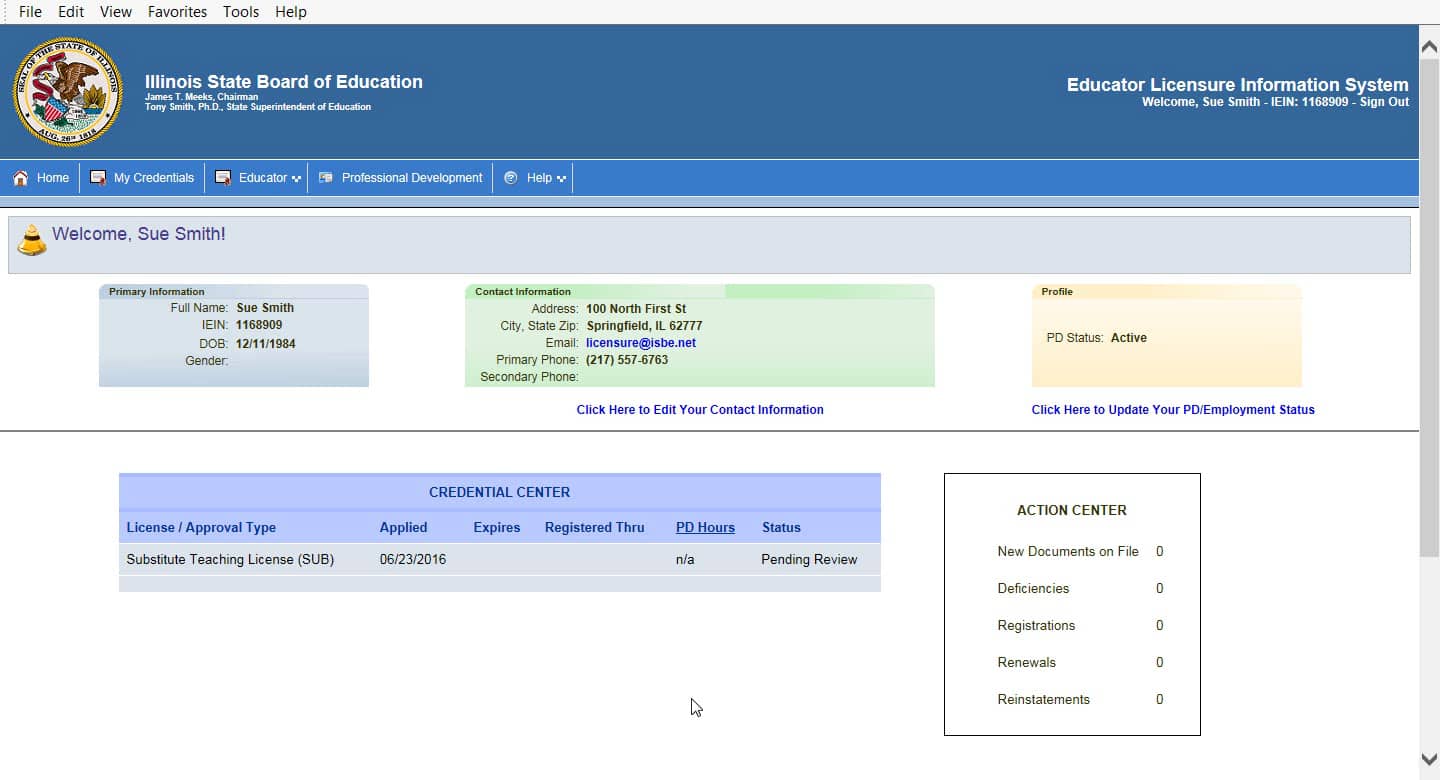
Task: Expand the Help dropdown arrow
Action: coord(561,179)
